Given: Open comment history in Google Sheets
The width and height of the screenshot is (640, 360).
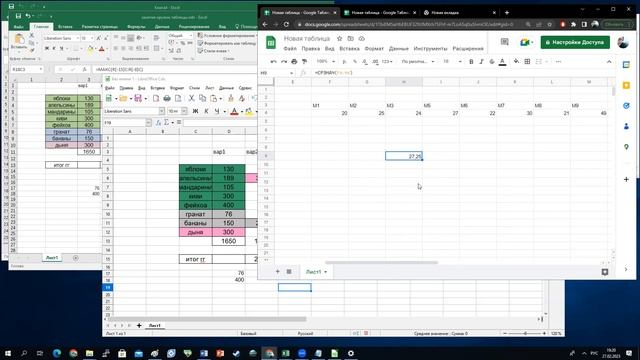Looking at the screenshot, I should [504, 42].
